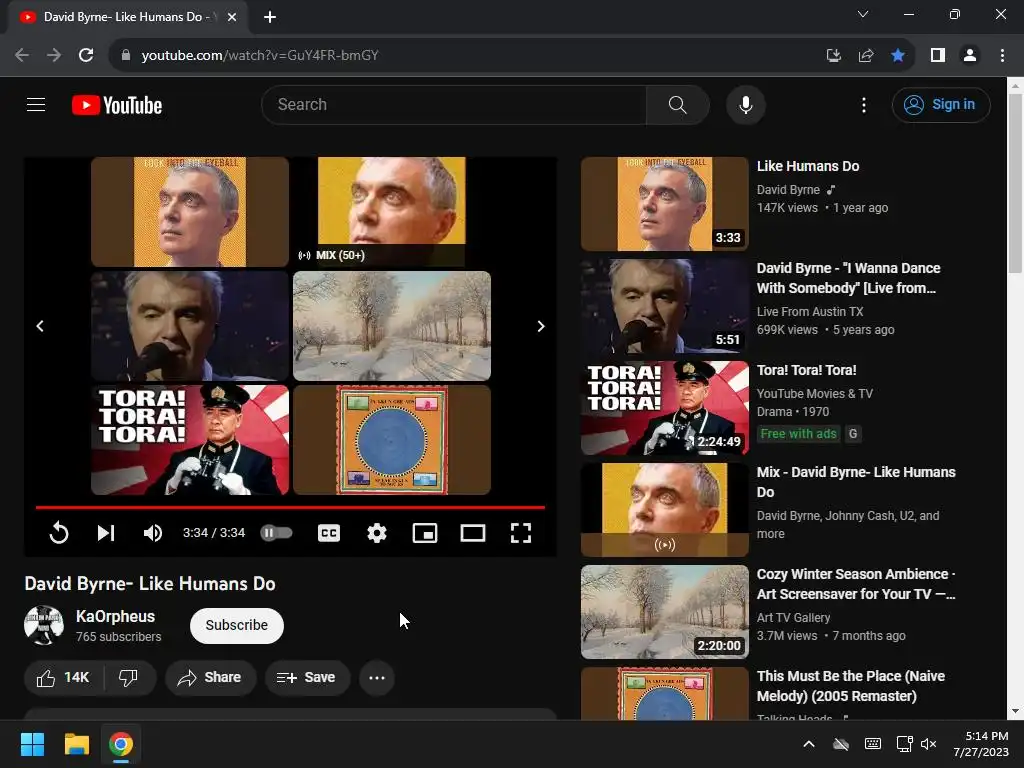
Task: Open Cozy Winter Season Ambience video
Action: [x=856, y=584]
